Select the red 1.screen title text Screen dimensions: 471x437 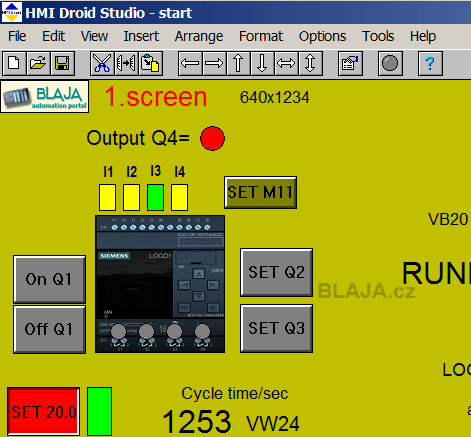(156, 97)
